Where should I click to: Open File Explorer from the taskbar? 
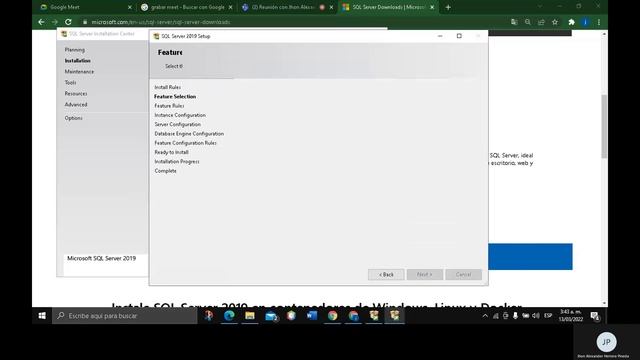point(250,316)
